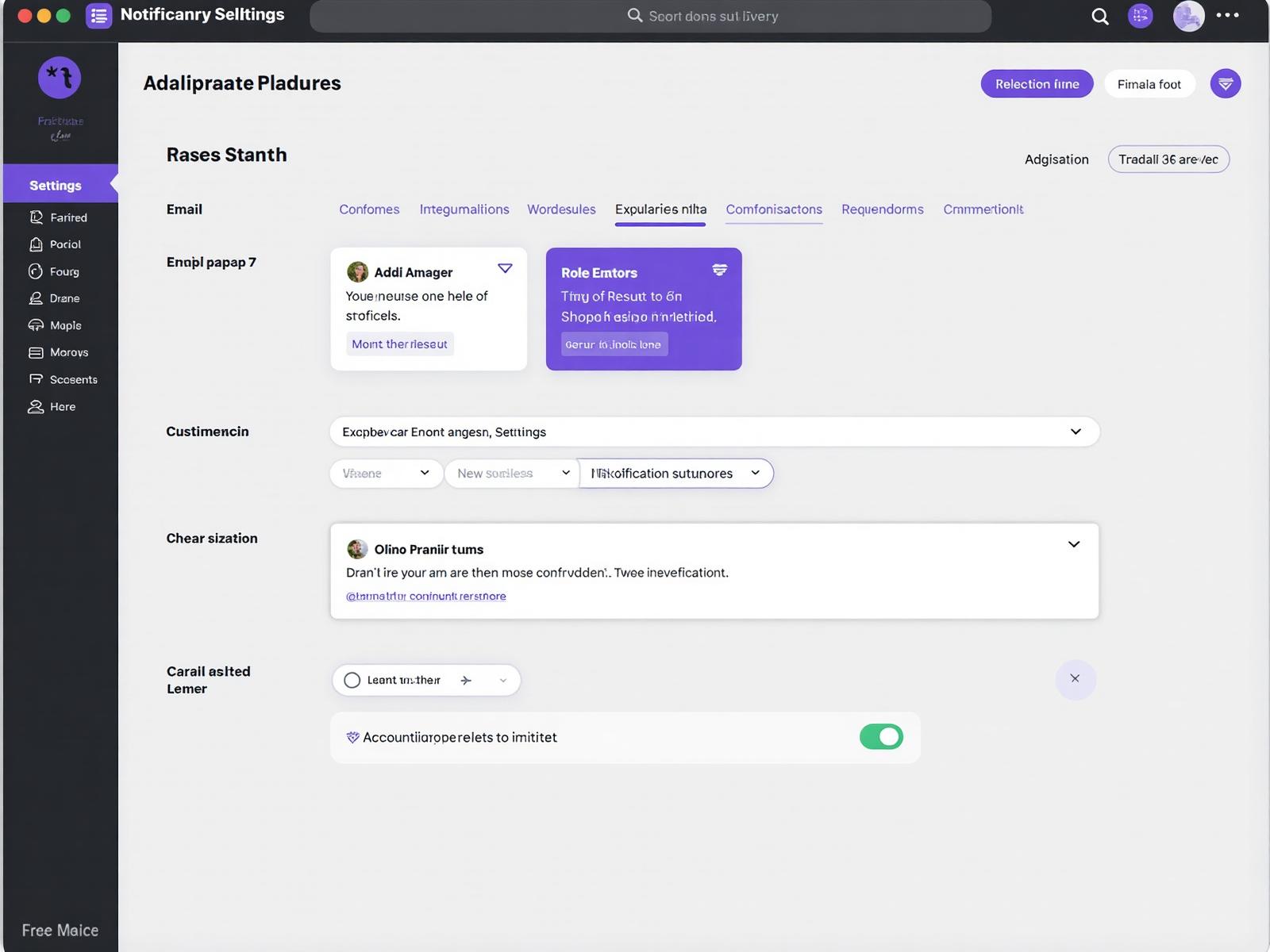Click the search field in title bar
This screenshot has height=952, width=1270.
[650, 16]
